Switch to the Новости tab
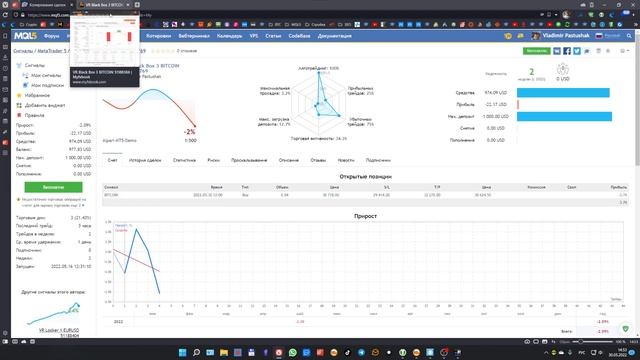This screenshot has width=640, height=360. [346, 160]
